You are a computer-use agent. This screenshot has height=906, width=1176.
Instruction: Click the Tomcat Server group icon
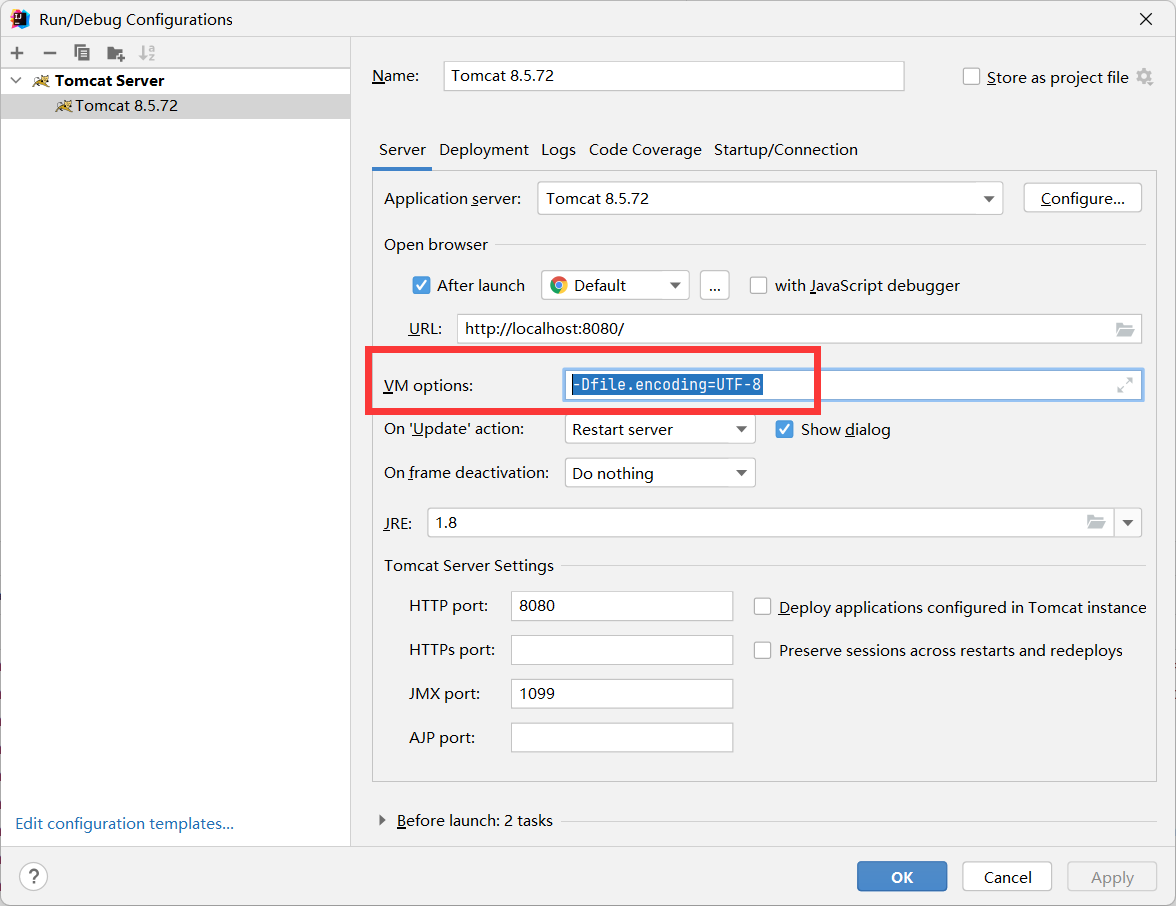[41, 81]
